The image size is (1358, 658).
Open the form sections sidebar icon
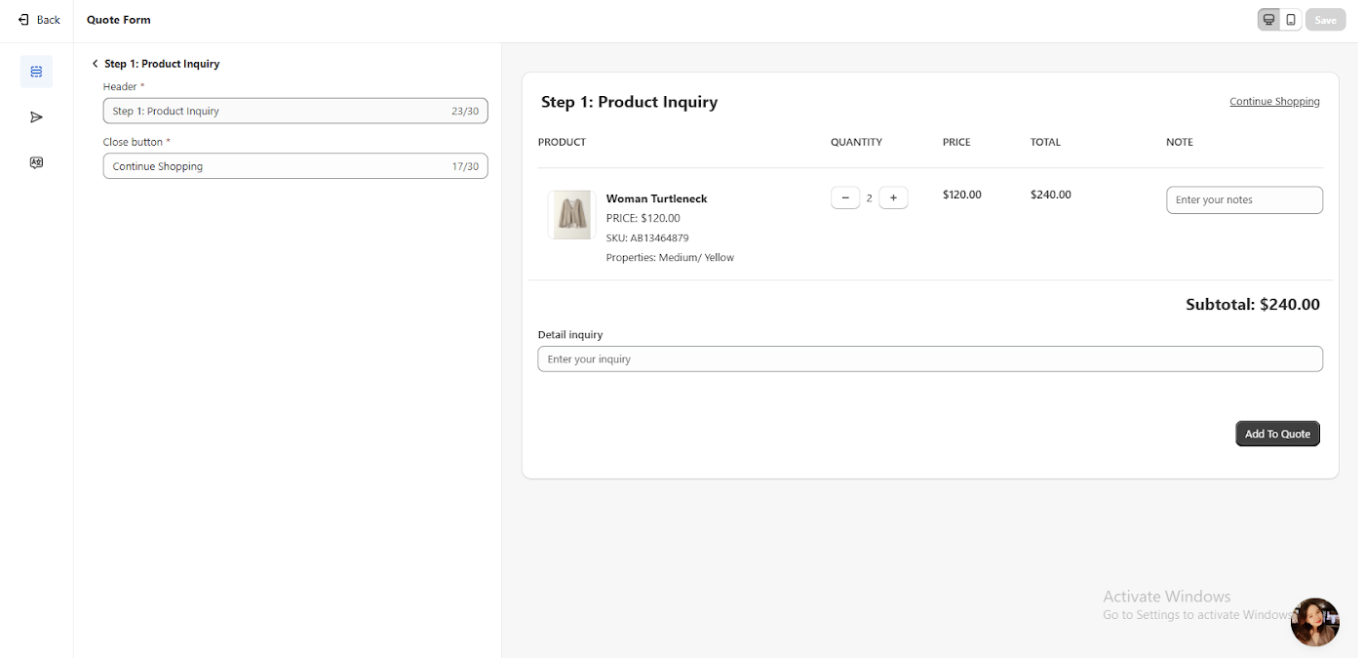pos(36,72)
